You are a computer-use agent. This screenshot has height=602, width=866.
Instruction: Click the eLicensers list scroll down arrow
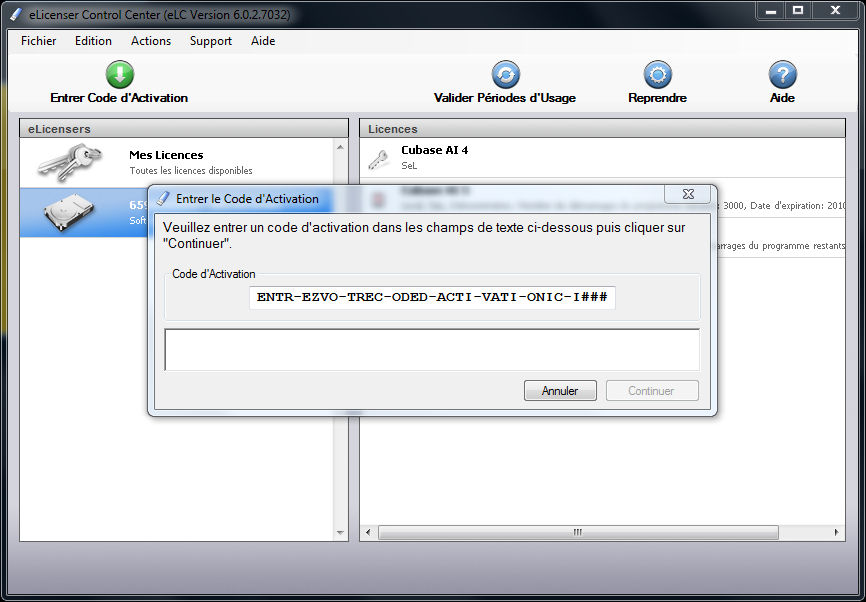tap(340, 533)
